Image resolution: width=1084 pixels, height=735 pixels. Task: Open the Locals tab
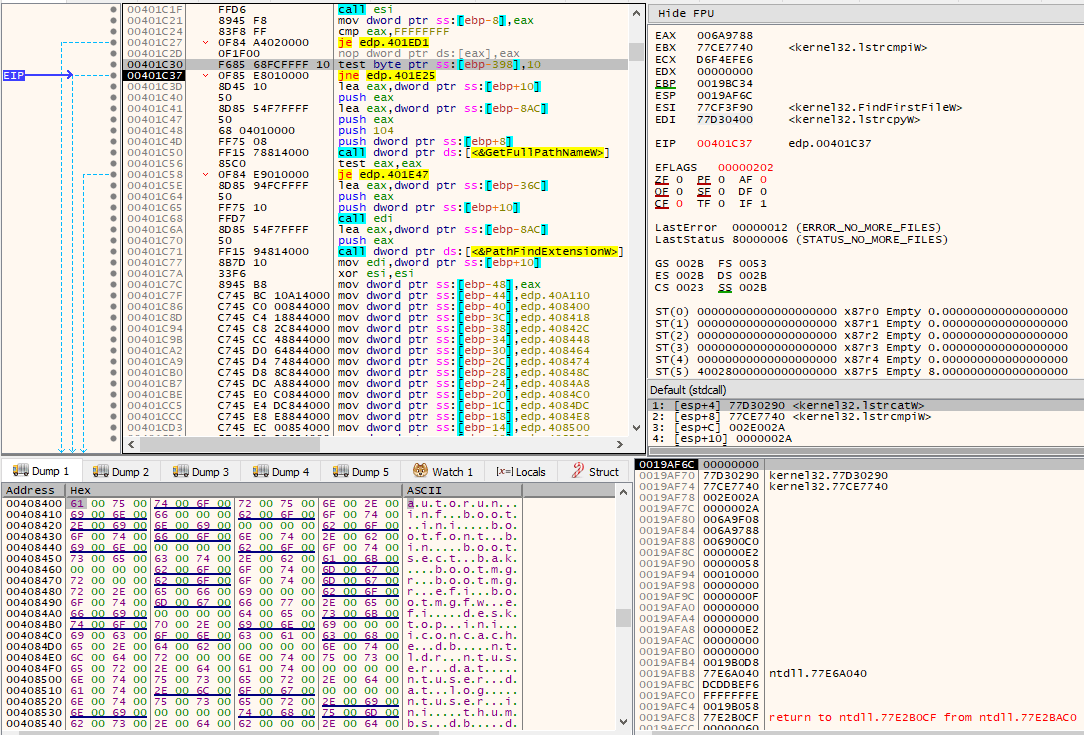(x=521, y=472)
